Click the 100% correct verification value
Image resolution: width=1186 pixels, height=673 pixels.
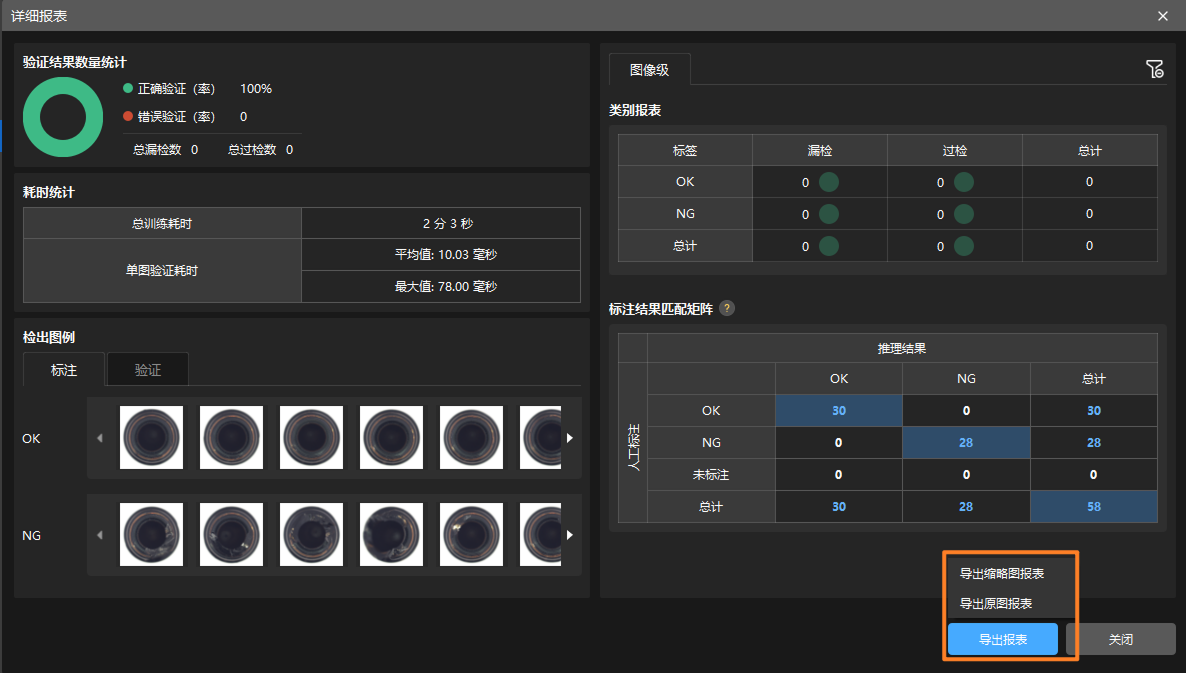[x=256, y=88]
